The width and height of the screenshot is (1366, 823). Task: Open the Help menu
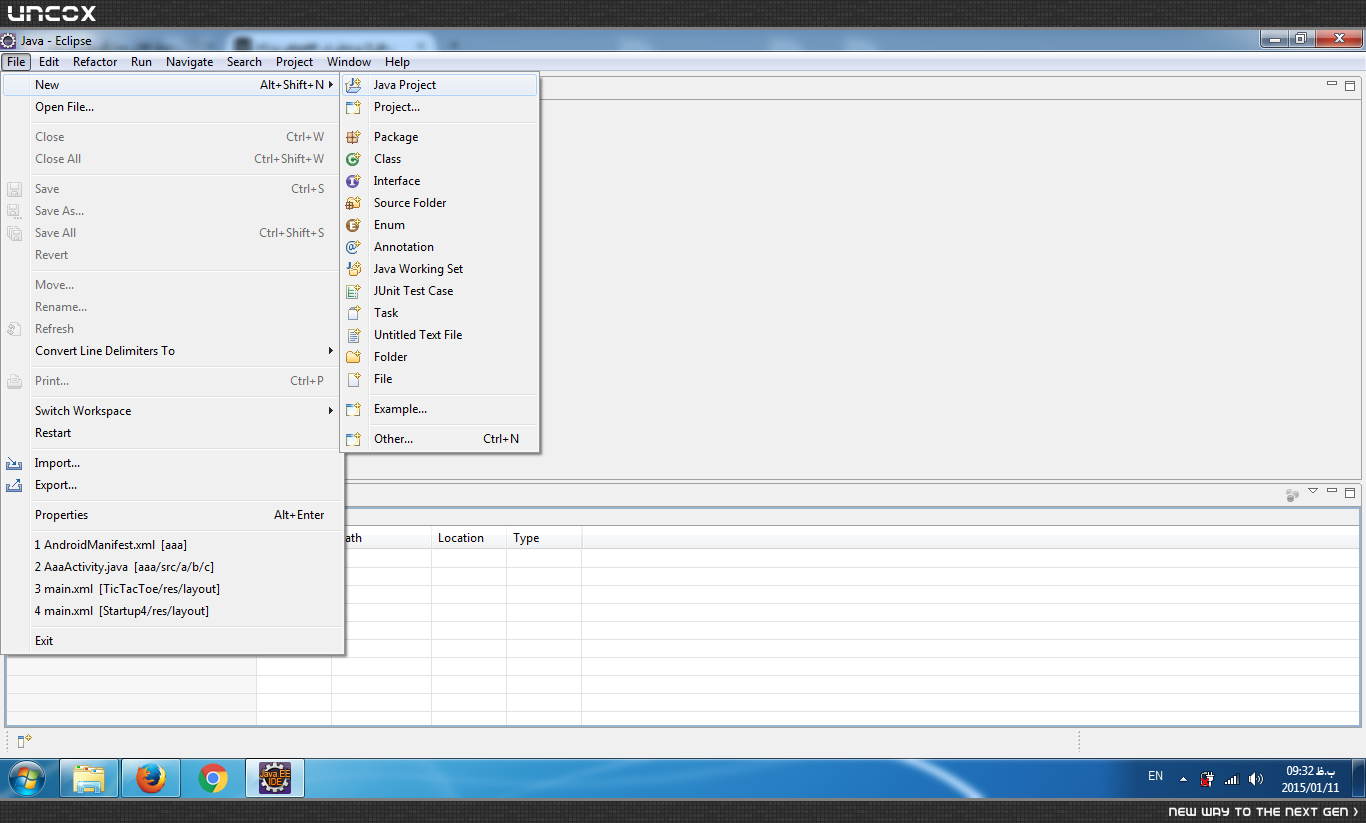click(x=397, y=62)
